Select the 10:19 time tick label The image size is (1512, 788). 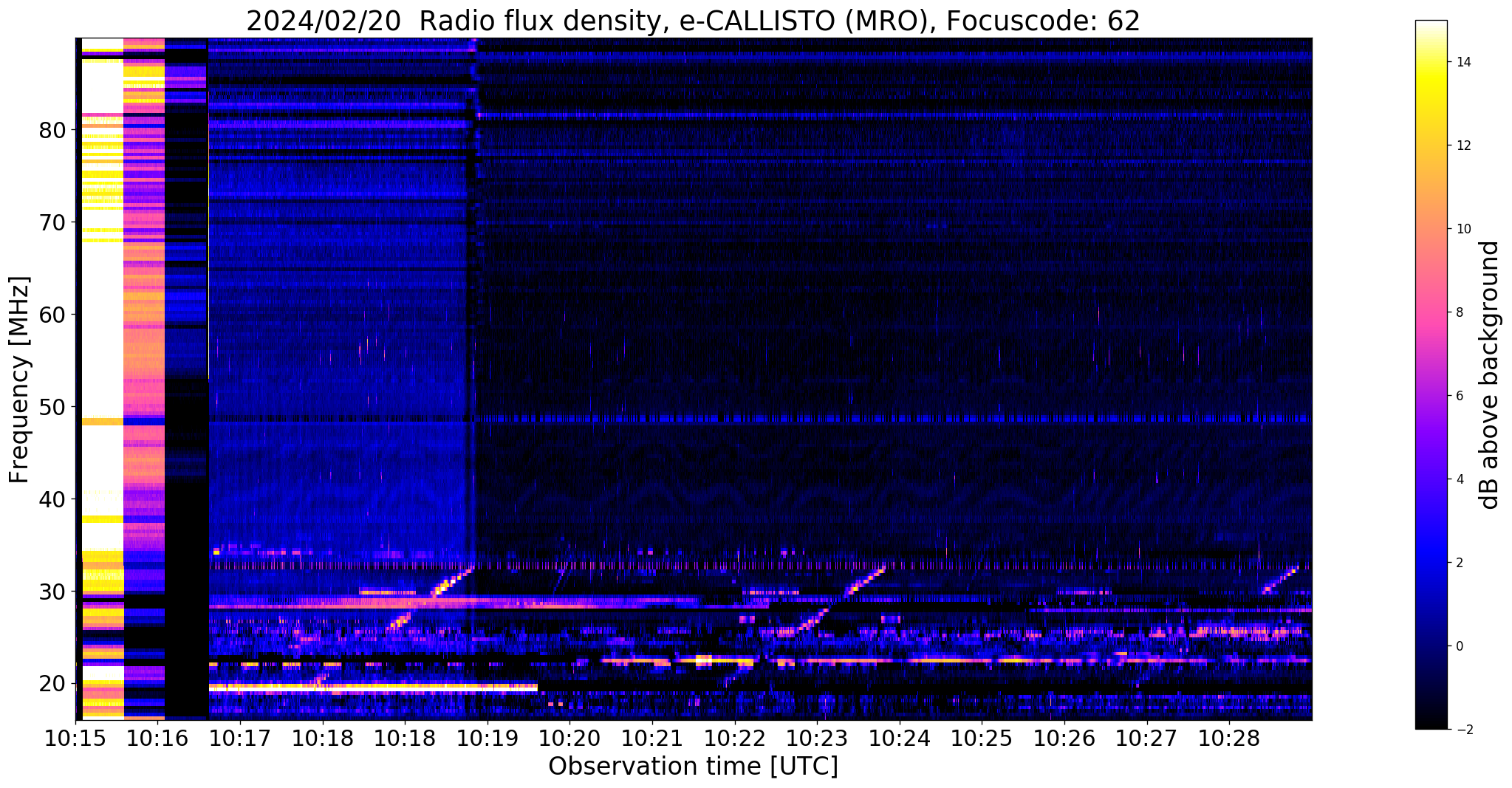(487, 739)
